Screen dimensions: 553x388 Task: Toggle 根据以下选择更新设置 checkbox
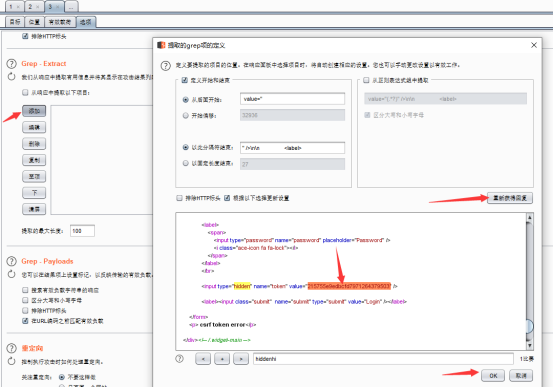pos(227,198)
